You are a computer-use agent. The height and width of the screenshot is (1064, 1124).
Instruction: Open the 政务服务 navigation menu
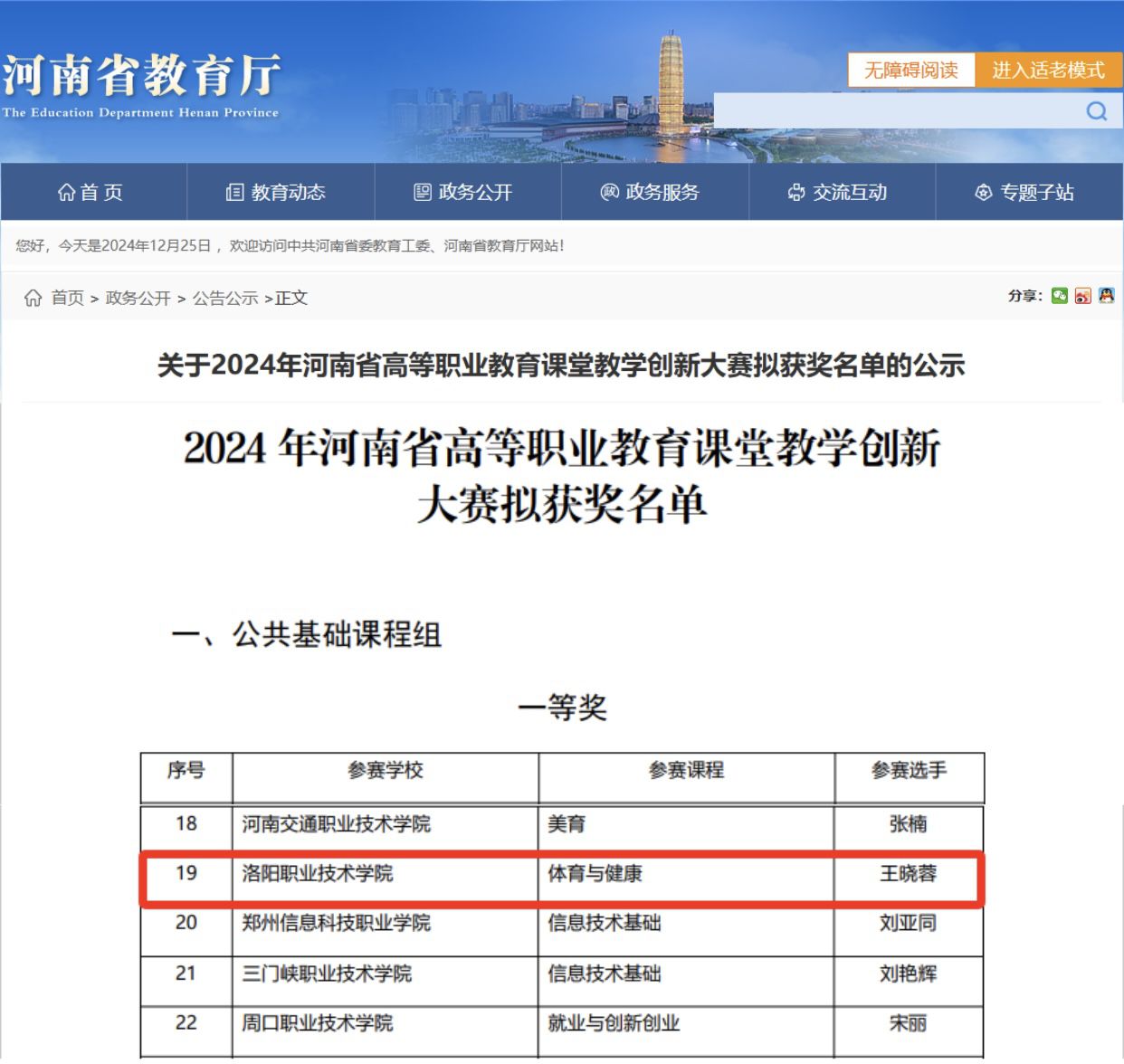tap(651, 192)
